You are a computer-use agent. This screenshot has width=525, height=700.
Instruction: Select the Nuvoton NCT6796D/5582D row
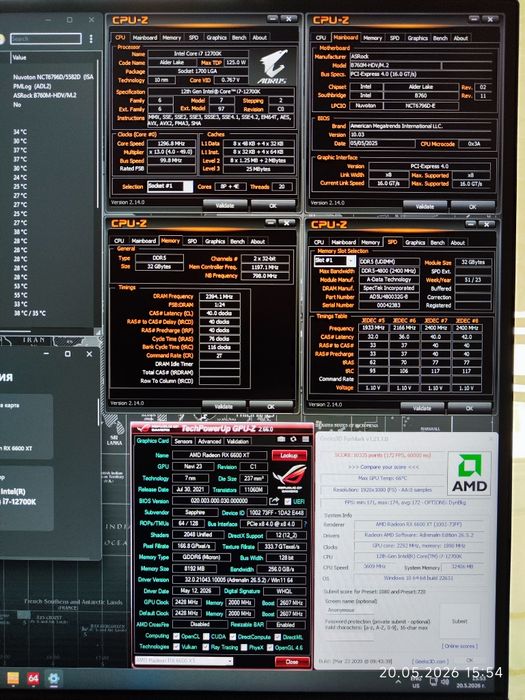[53, 77]
